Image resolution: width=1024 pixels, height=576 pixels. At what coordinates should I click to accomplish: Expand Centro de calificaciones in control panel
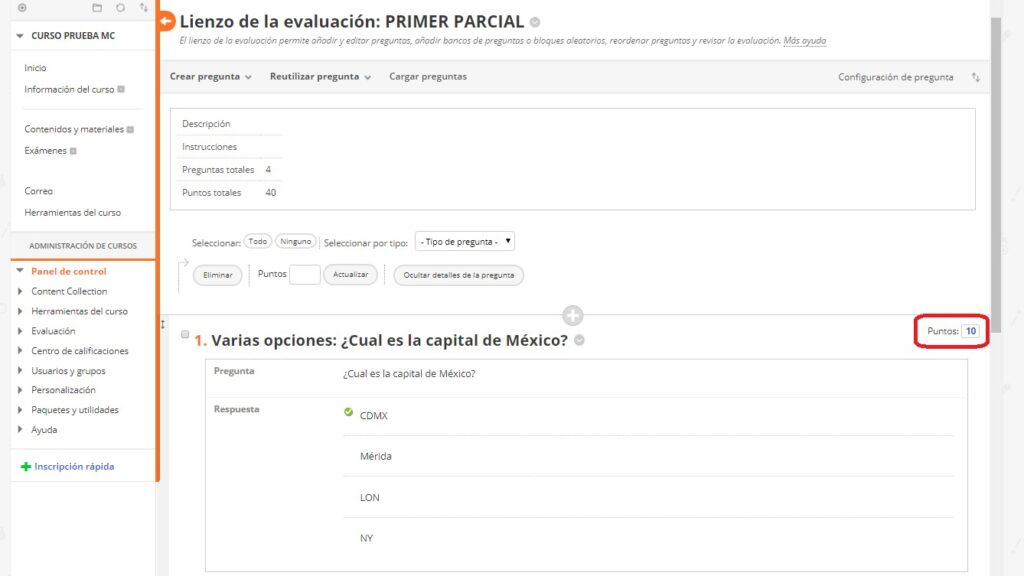tap(79, 351)
